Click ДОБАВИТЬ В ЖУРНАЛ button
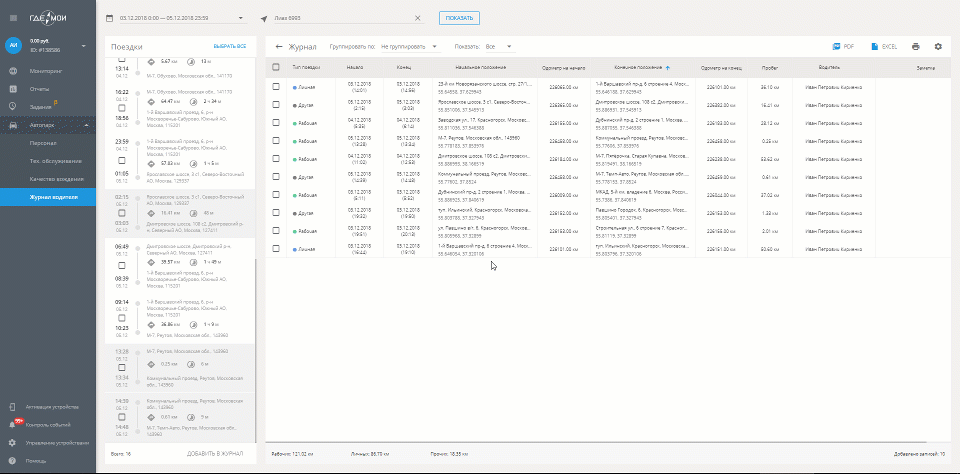Screen dimensions: 960x474 pyautogui.click(x=214, y=454)
